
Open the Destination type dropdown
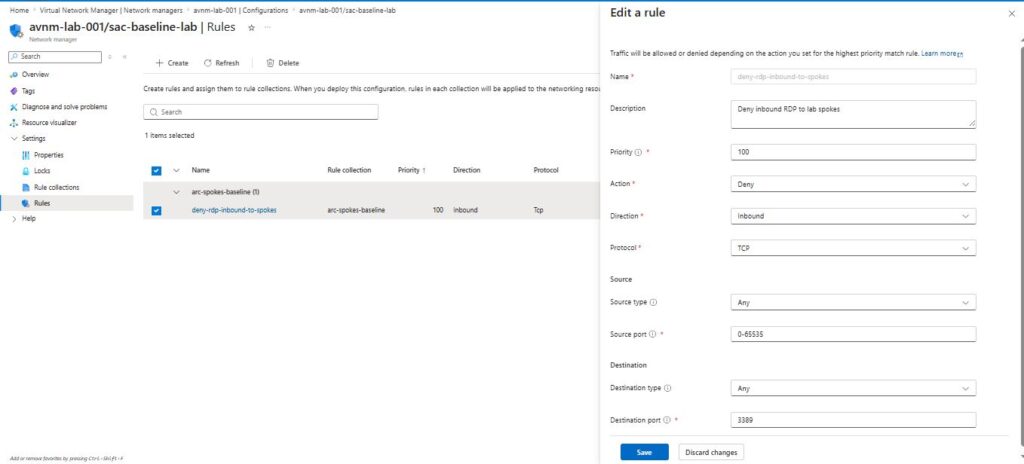(853, 388)
